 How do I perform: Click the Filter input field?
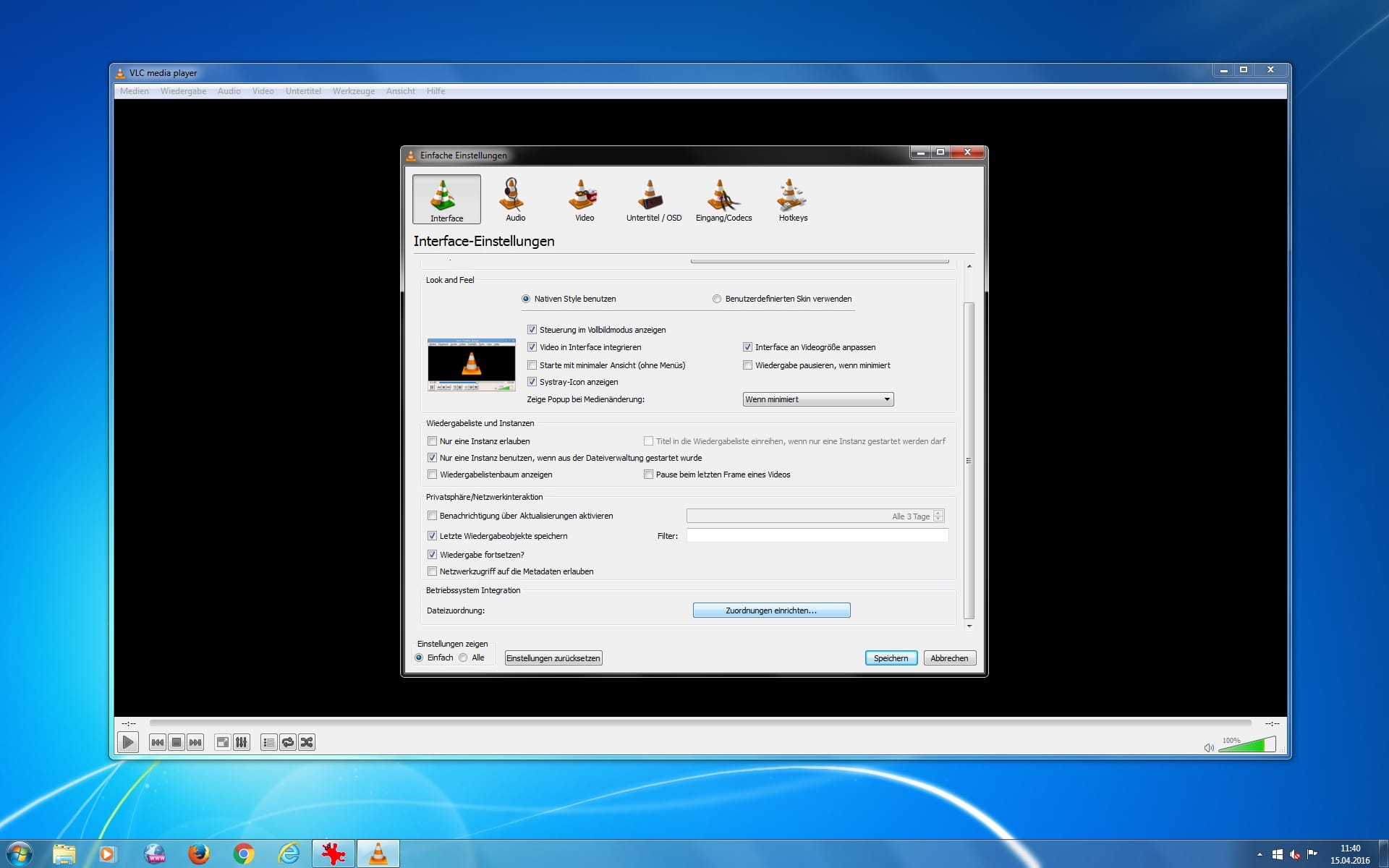[x=817, y=535]
